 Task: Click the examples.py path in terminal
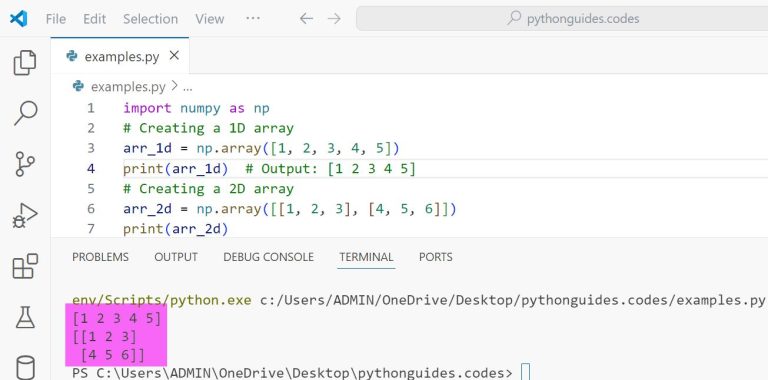512,300
